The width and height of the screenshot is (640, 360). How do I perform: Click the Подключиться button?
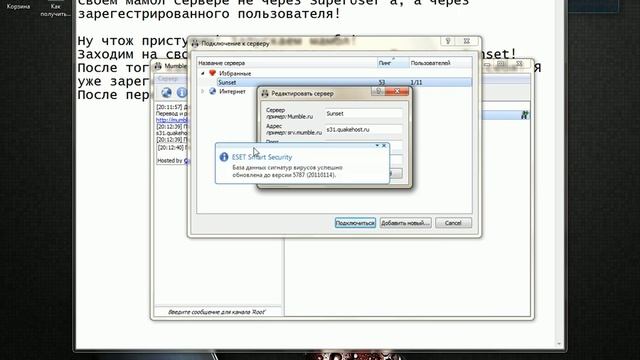point(355,223)
